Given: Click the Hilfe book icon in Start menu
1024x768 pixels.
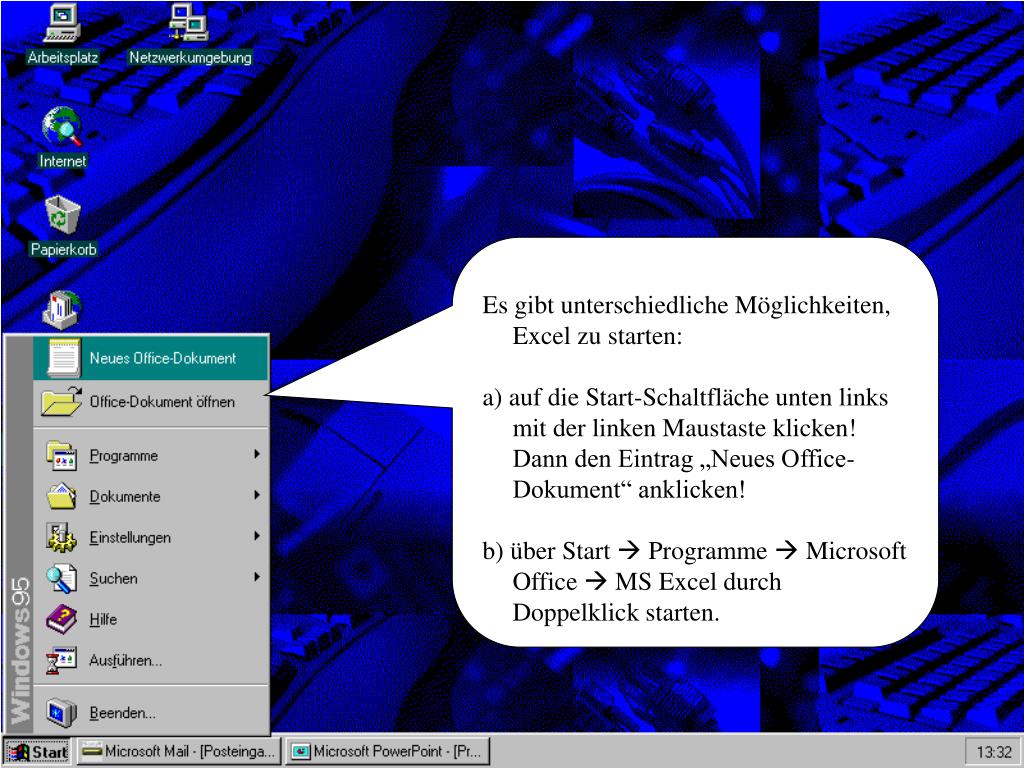Looking at the screenshot, I should 61,618.
